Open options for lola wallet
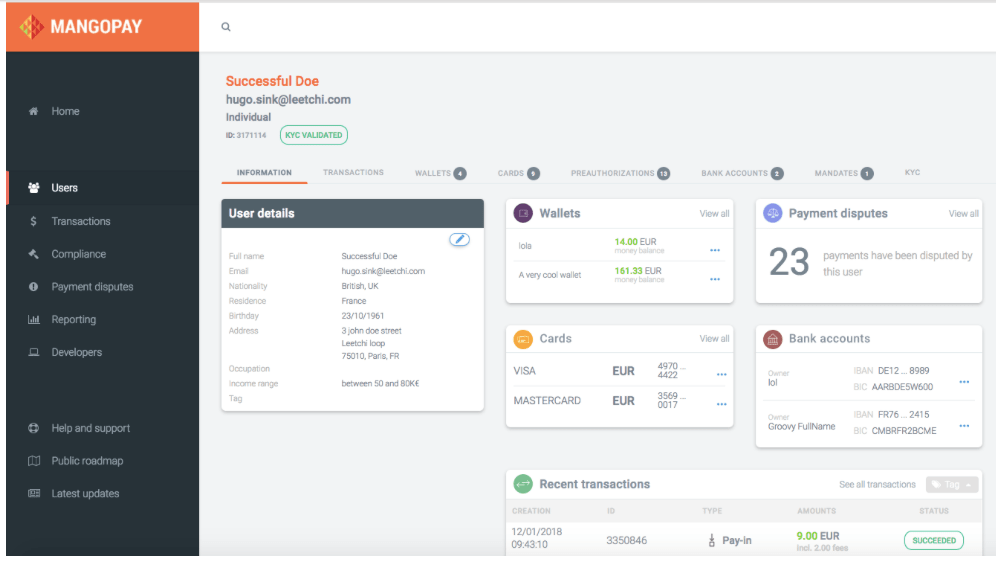 [x=715, y=250]
